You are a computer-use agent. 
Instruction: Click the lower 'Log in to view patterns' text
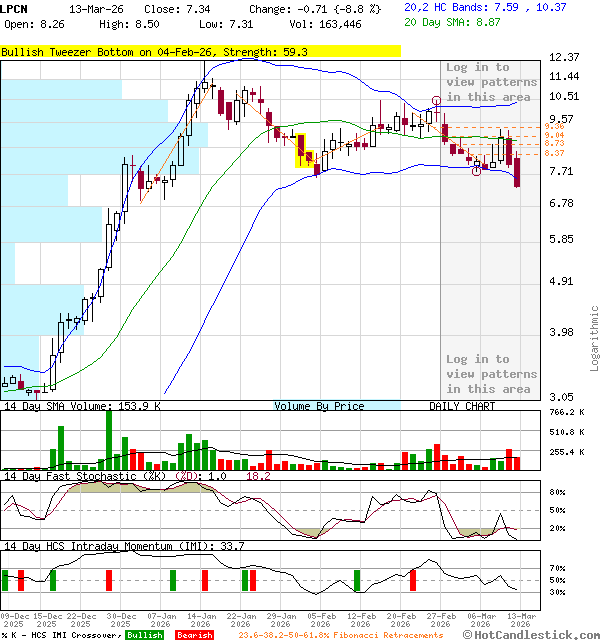pyautogui.click(x=491, y=374)
